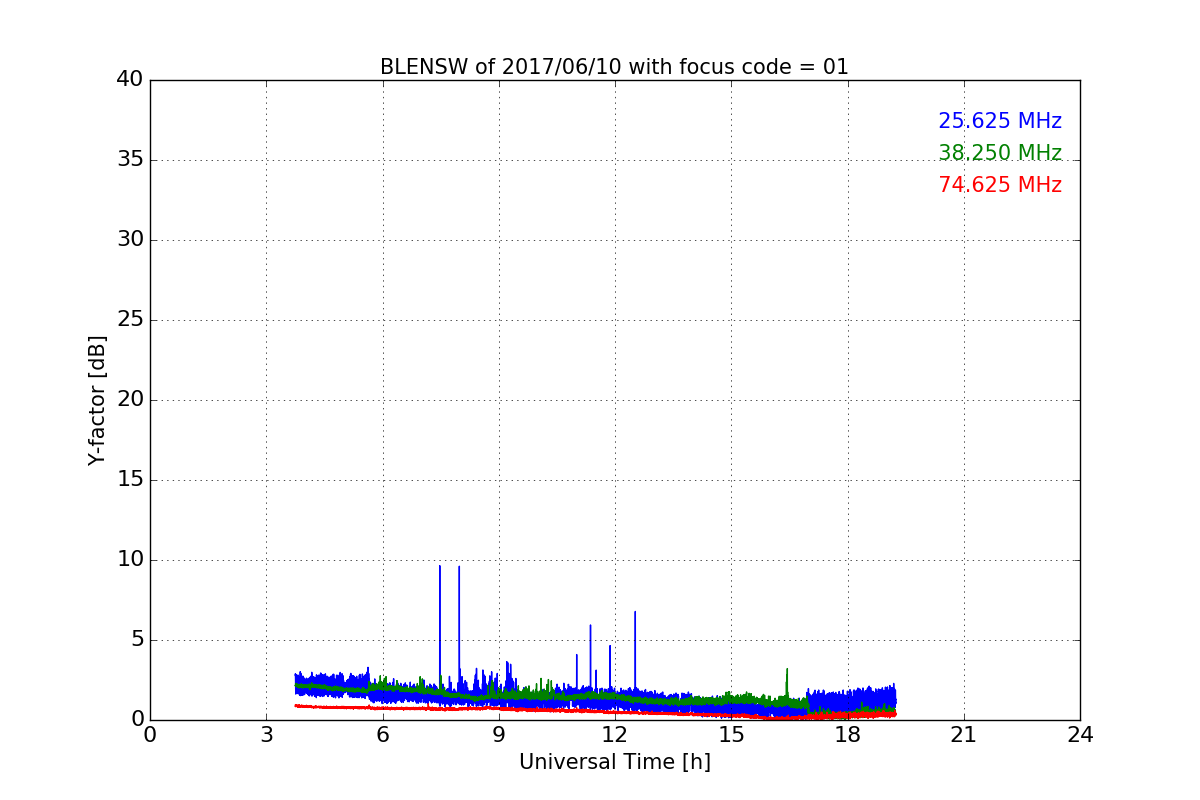Viewport: 1200px width, 800px height.
Task: Click the x-axis tick label 18
Action: [847, 735]
